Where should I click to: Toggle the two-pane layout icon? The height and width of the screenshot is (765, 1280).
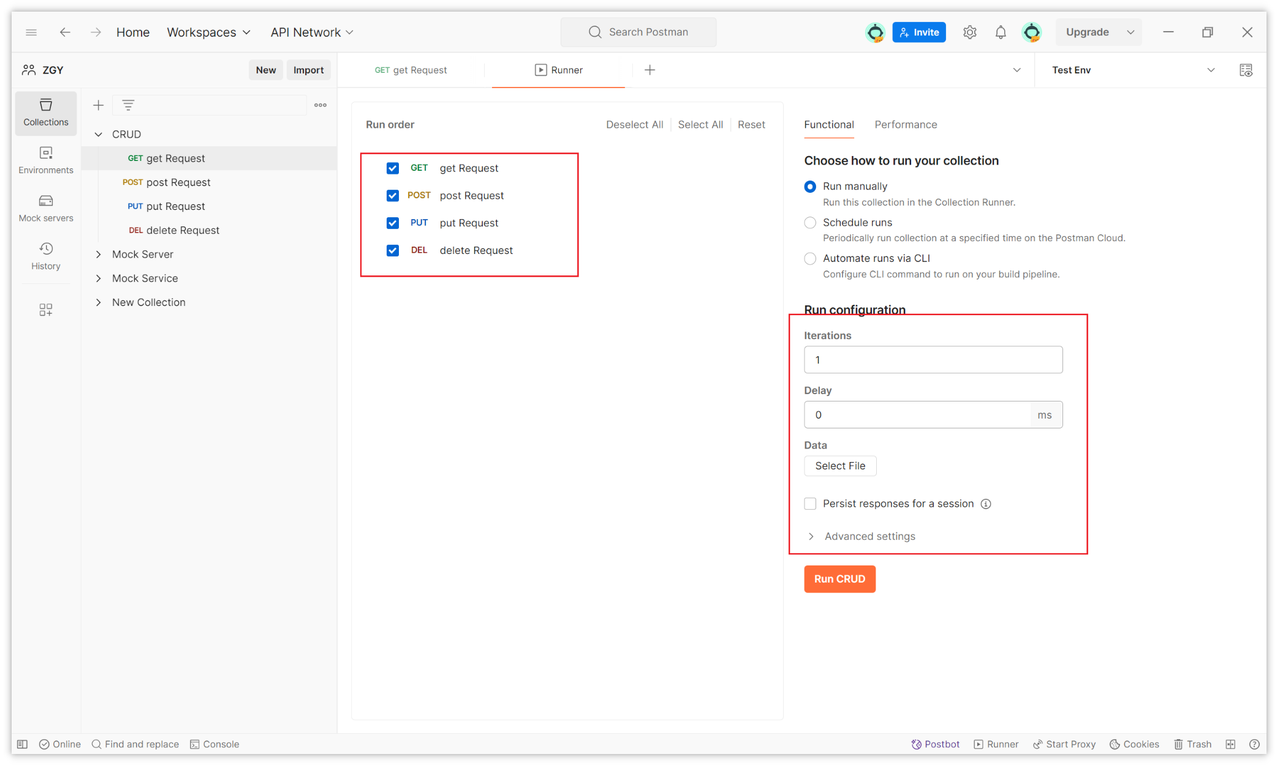point(1231,744)
